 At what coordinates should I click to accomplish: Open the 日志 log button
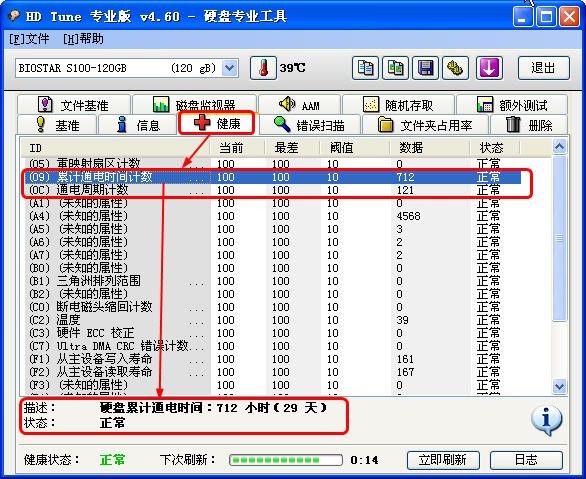click(526, 460)
